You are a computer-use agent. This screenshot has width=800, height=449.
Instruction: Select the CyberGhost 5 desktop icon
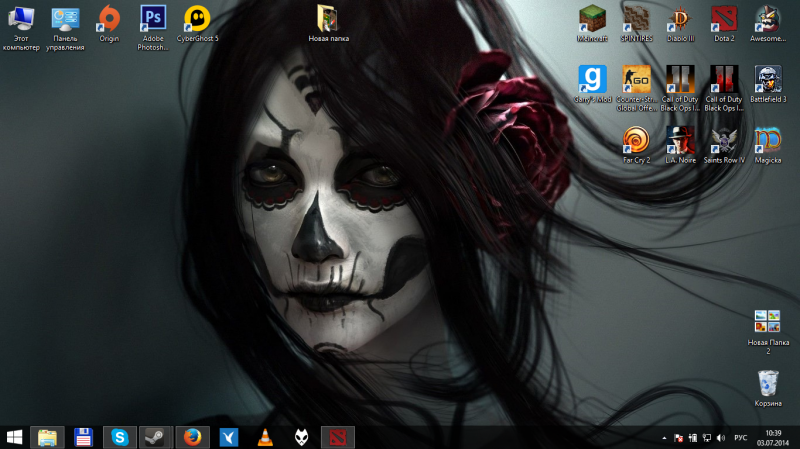tap(197, 24)
